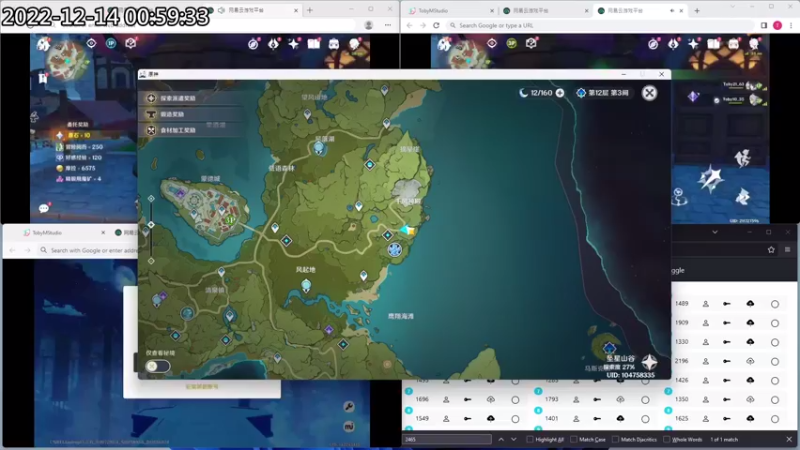The height and width of the screenshot is (450, 800).
Task: Click the bottom diamond of the map zoom slider
Action: coord(151,261)
